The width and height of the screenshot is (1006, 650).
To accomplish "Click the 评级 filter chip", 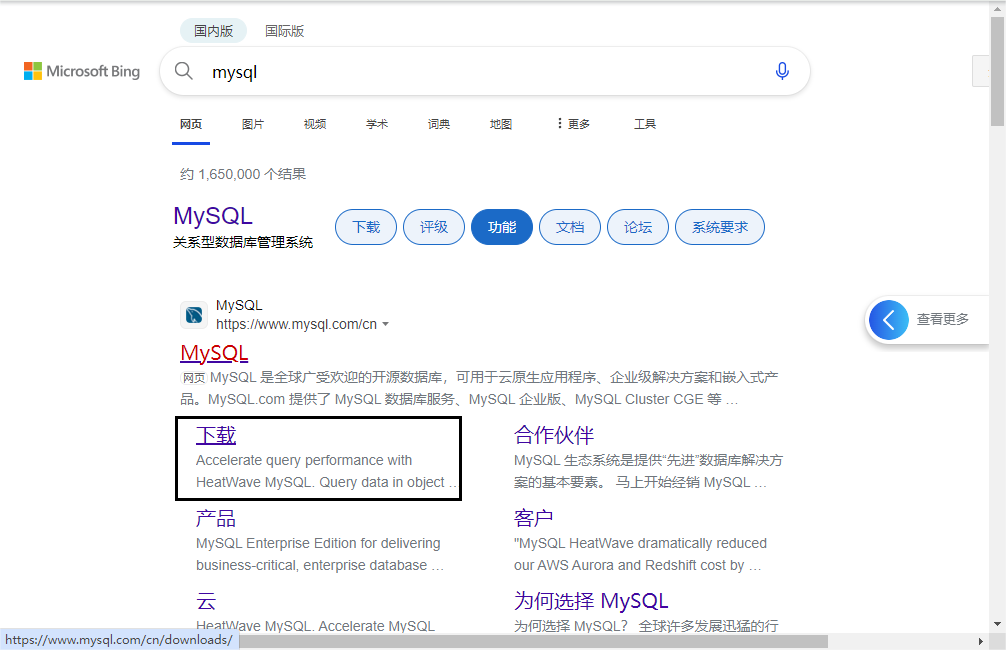I will click(x=434, y=227).
